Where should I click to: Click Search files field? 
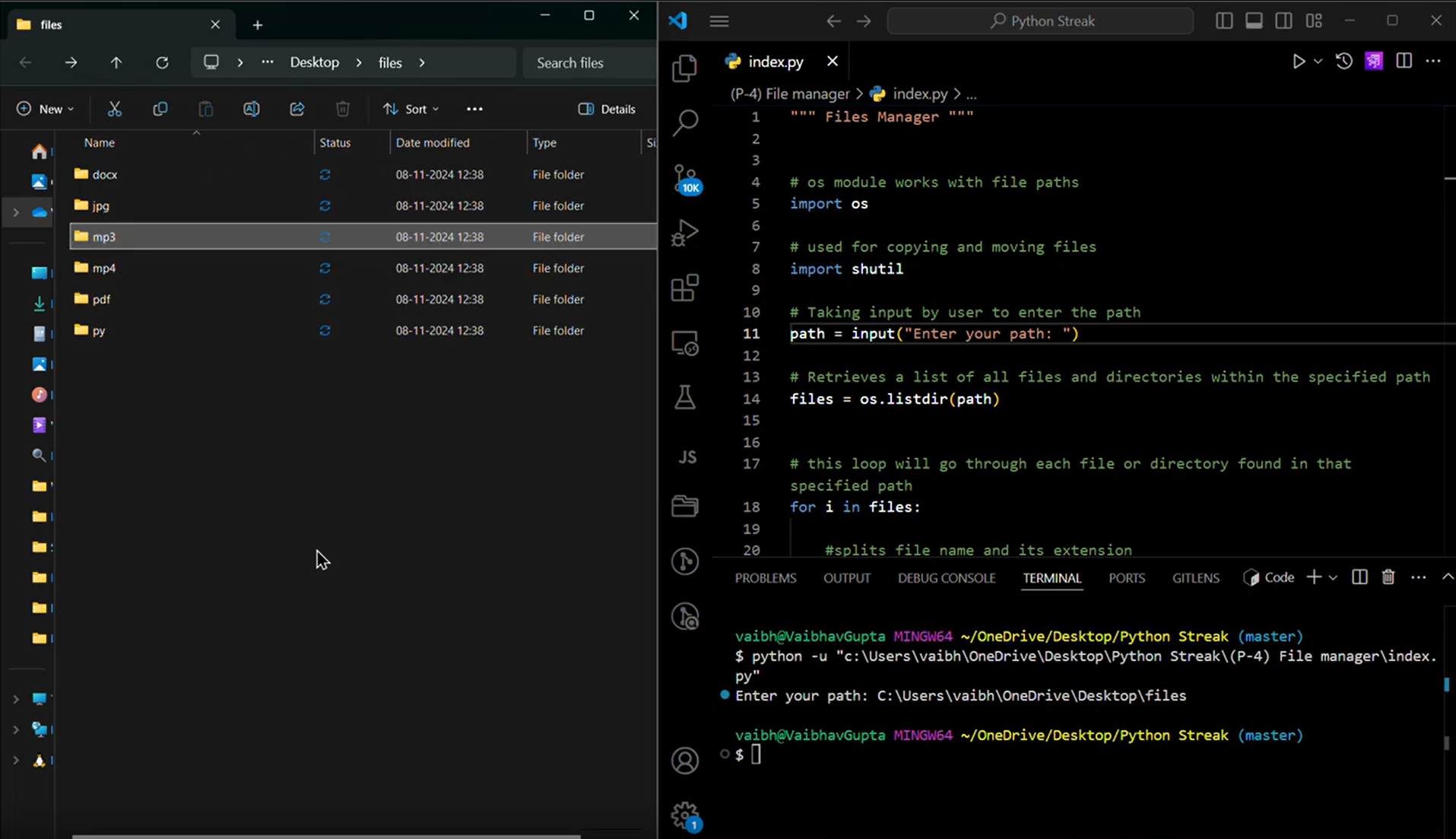pos(589,62)
